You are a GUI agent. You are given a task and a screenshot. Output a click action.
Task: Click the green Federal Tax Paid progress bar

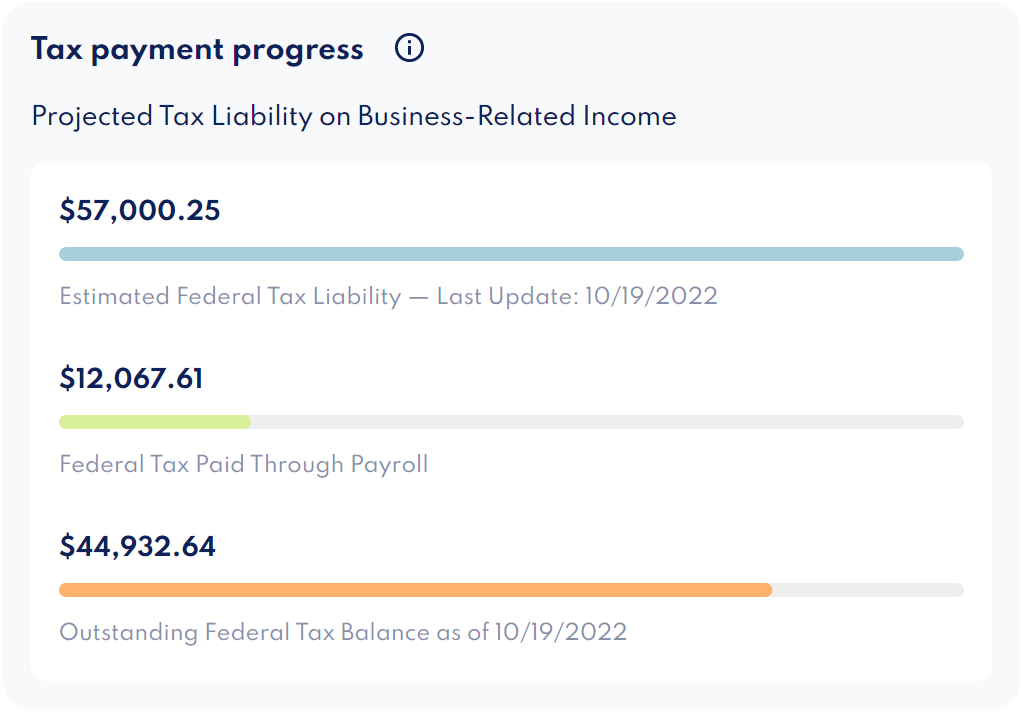155,421
